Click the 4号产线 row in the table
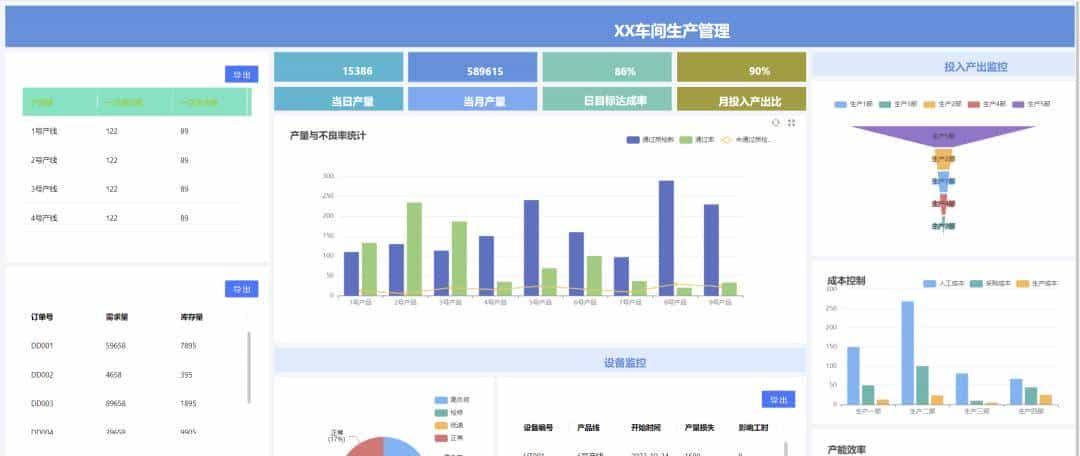This screenshot has width=1080, height=456. (136, 218)
